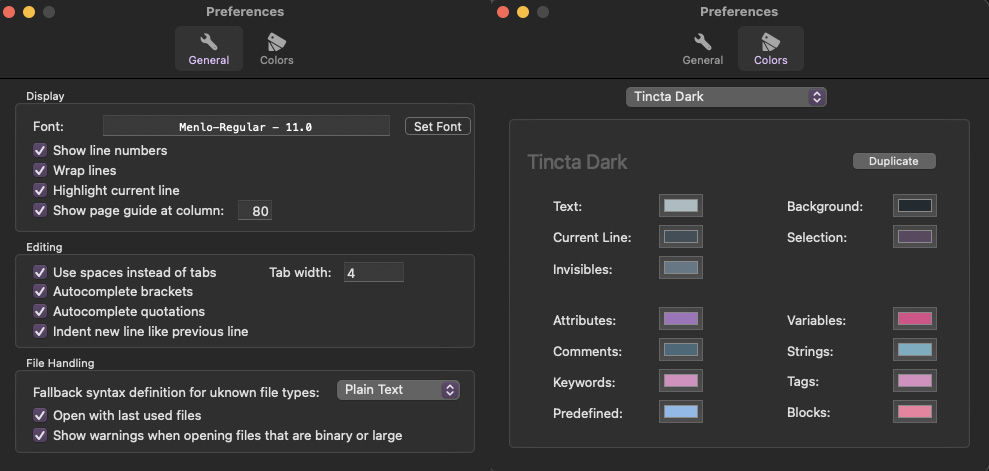The height and width of the screenshot is (471, 989).
Task: Click the Duplicate theme button
Action: pyautogui.click(x=893, y=161)
